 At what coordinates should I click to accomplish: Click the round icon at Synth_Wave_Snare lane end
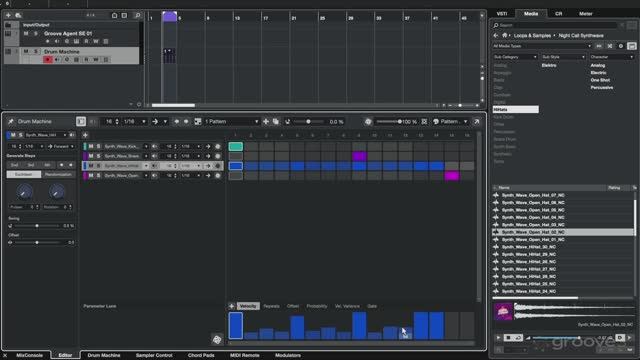coord(218,156)
